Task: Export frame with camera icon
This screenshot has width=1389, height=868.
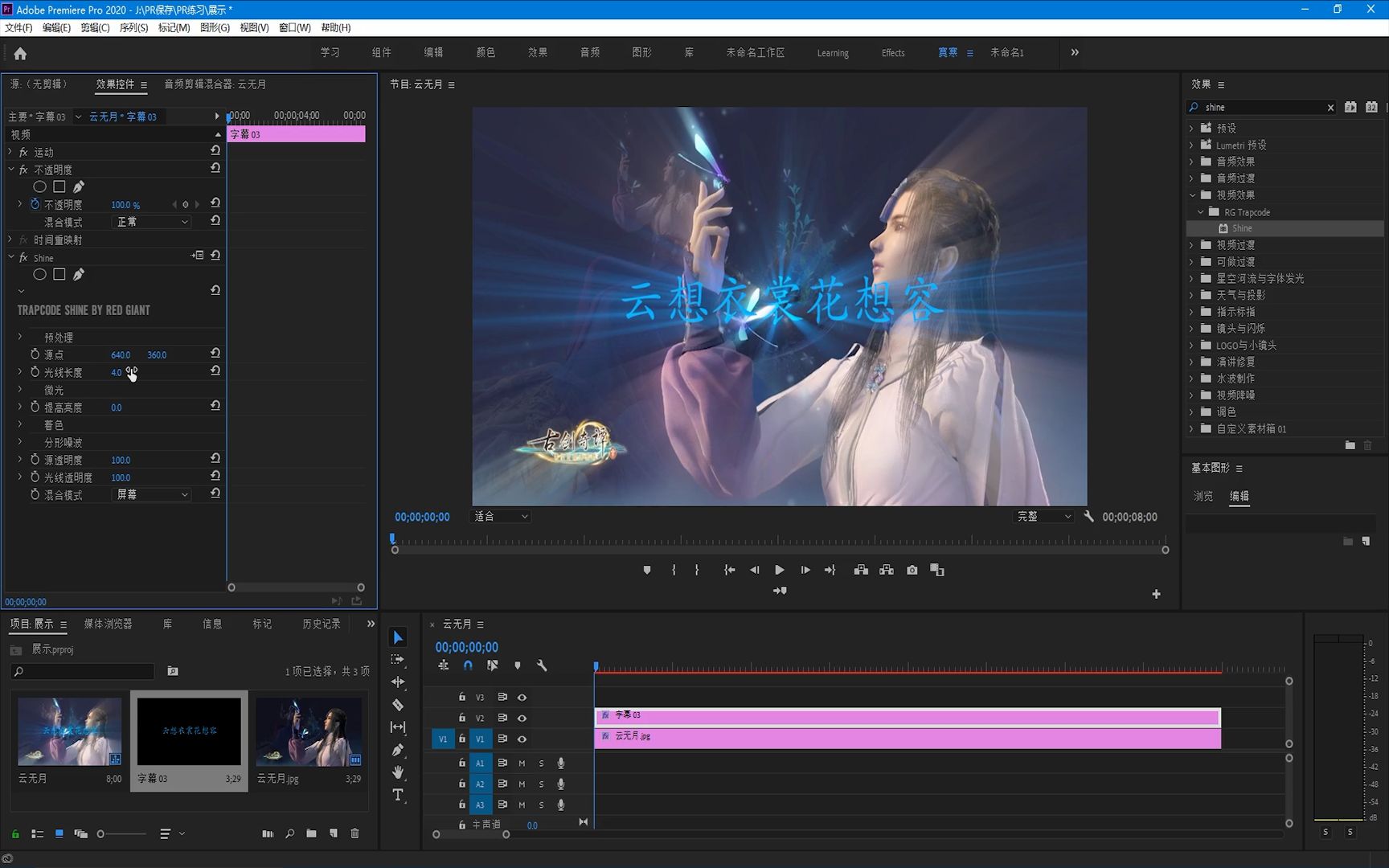Action: (x=912, y=570)
